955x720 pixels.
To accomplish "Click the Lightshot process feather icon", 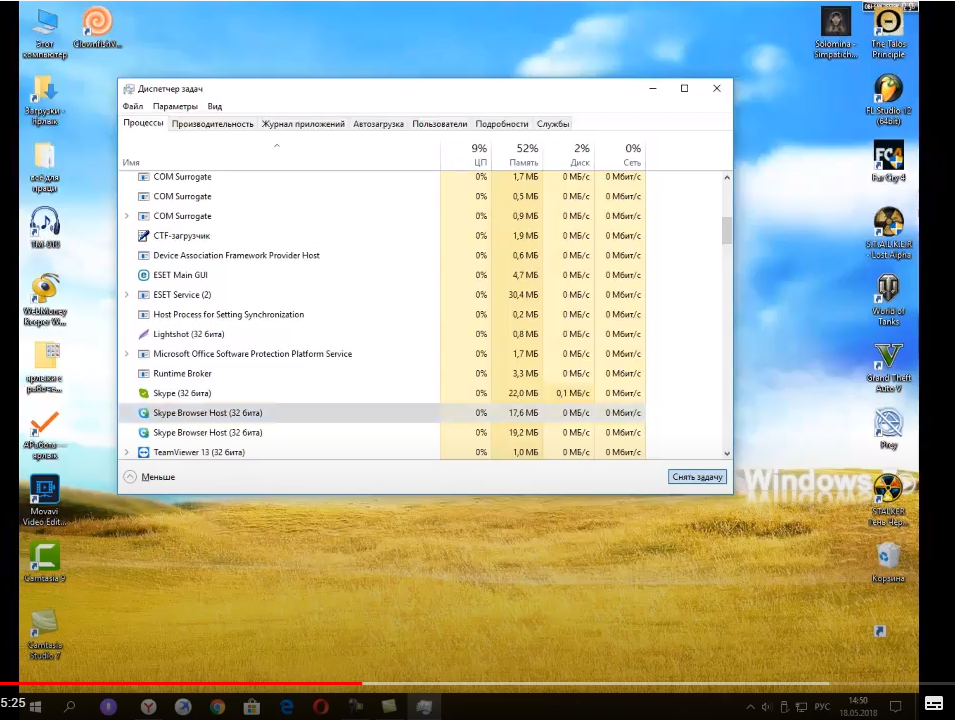I will [144, 334].
